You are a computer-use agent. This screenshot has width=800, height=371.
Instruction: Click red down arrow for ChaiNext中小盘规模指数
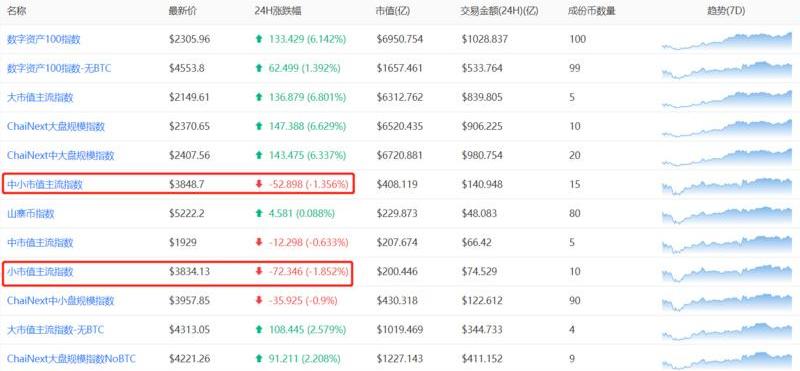point(259,301)
